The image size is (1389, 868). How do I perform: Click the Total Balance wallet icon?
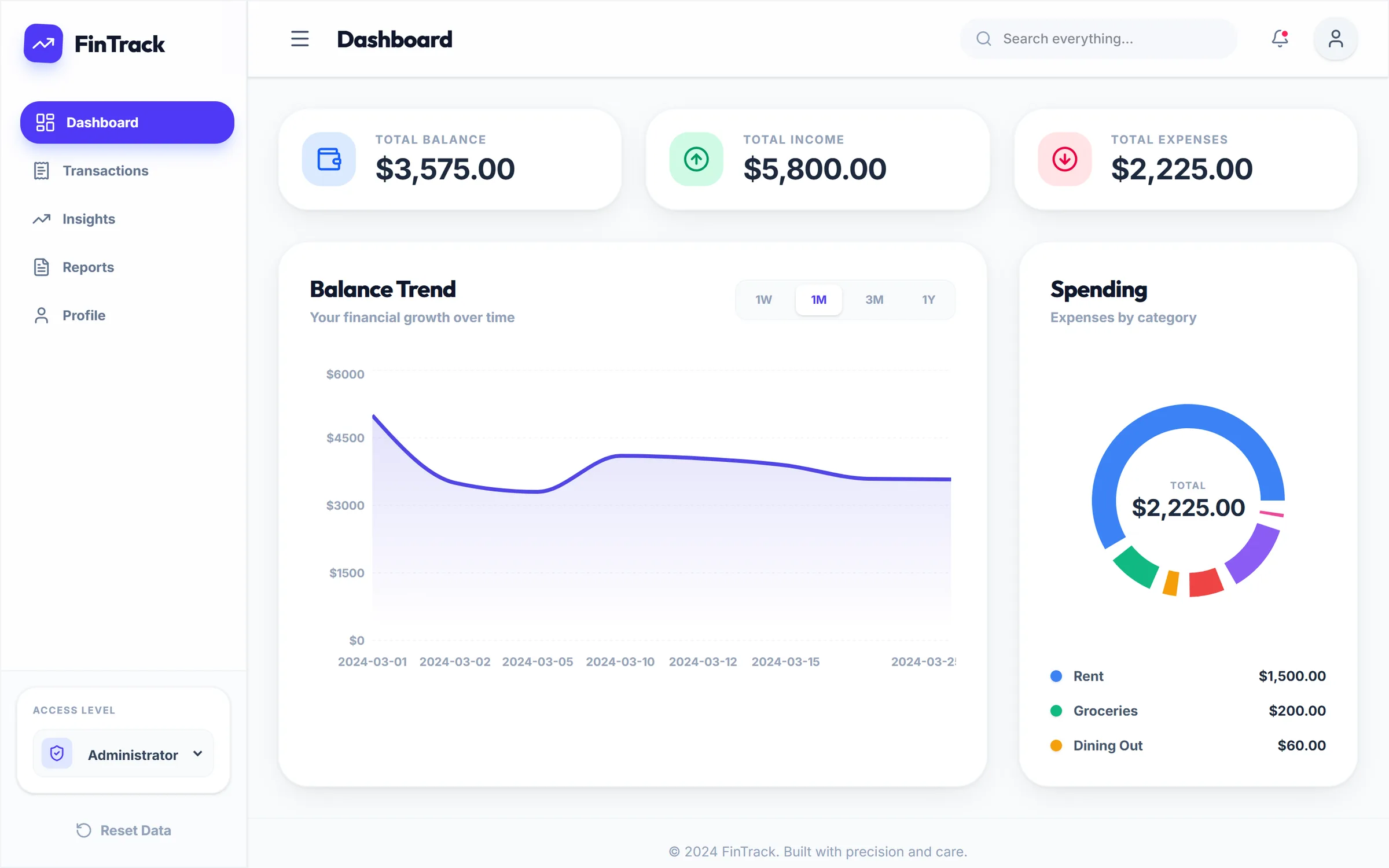(x=329, y=159)
